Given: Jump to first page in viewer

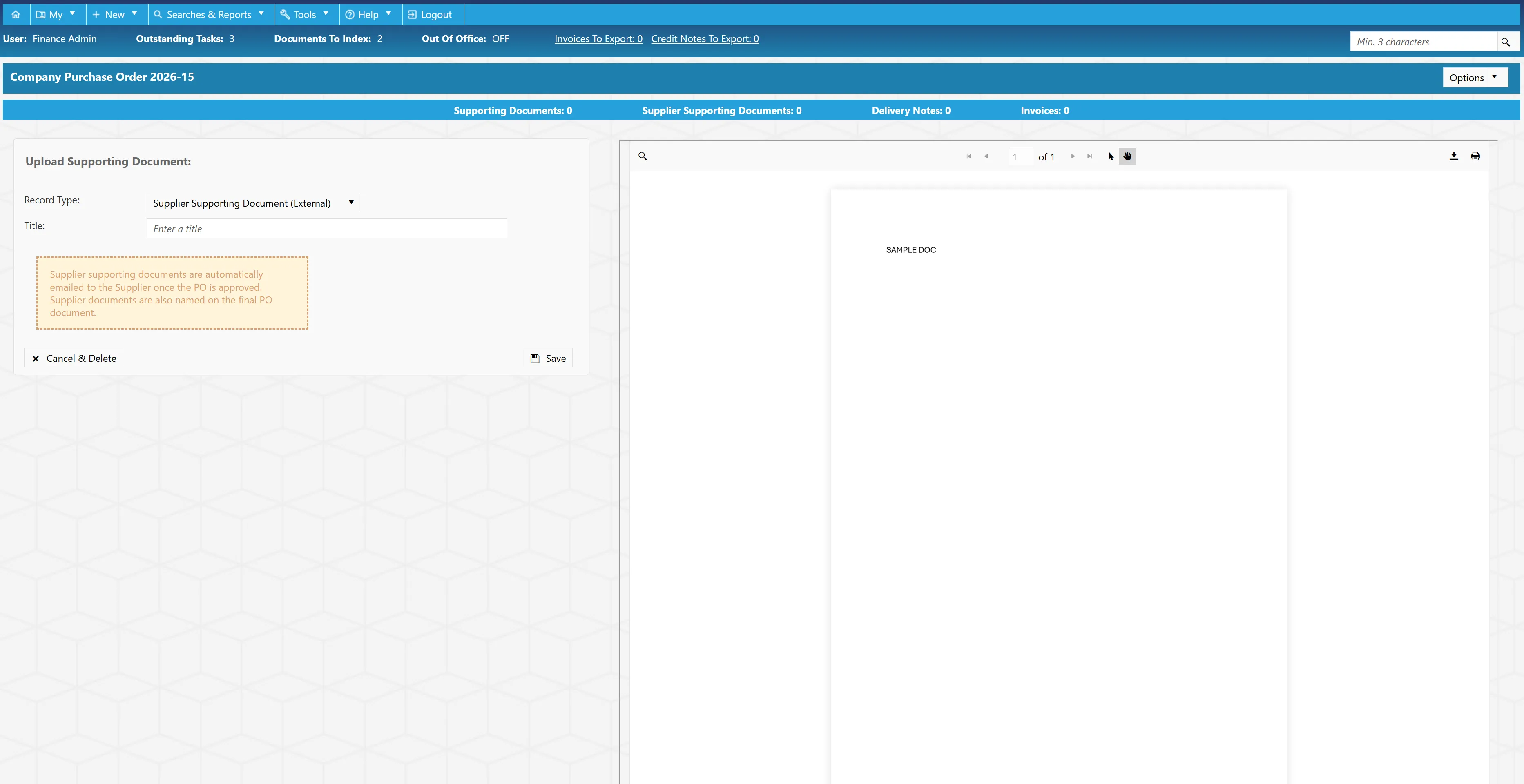Looking at the screenshot, I should [968, 156].
